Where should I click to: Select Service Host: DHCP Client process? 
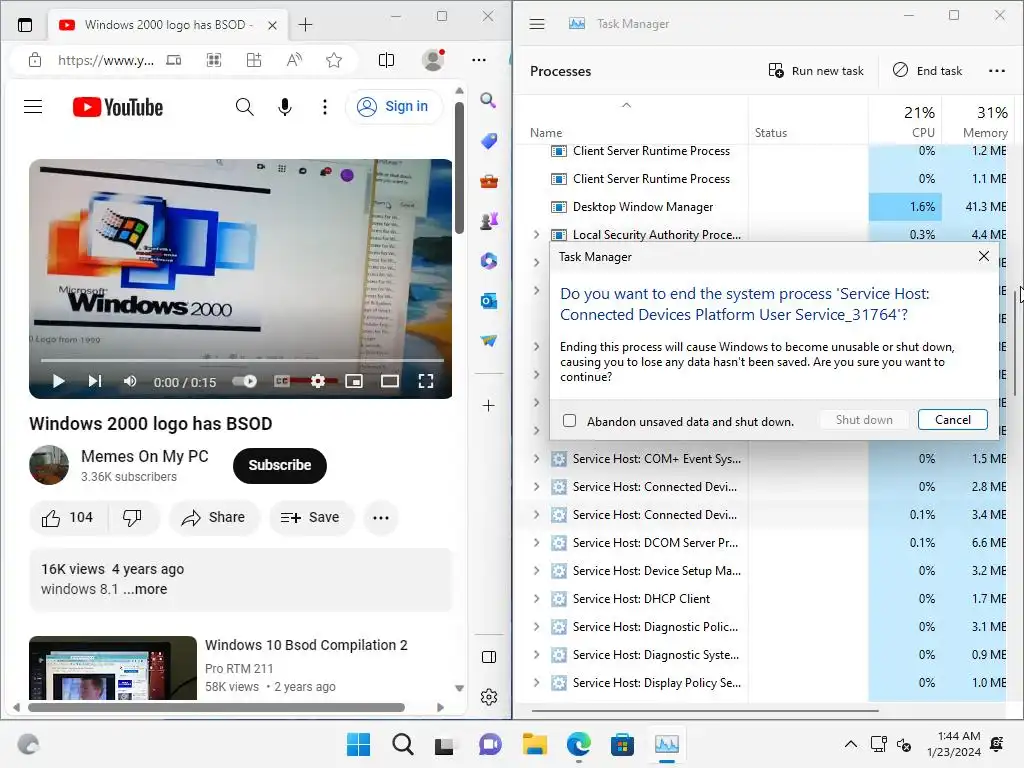pos(641,599)
